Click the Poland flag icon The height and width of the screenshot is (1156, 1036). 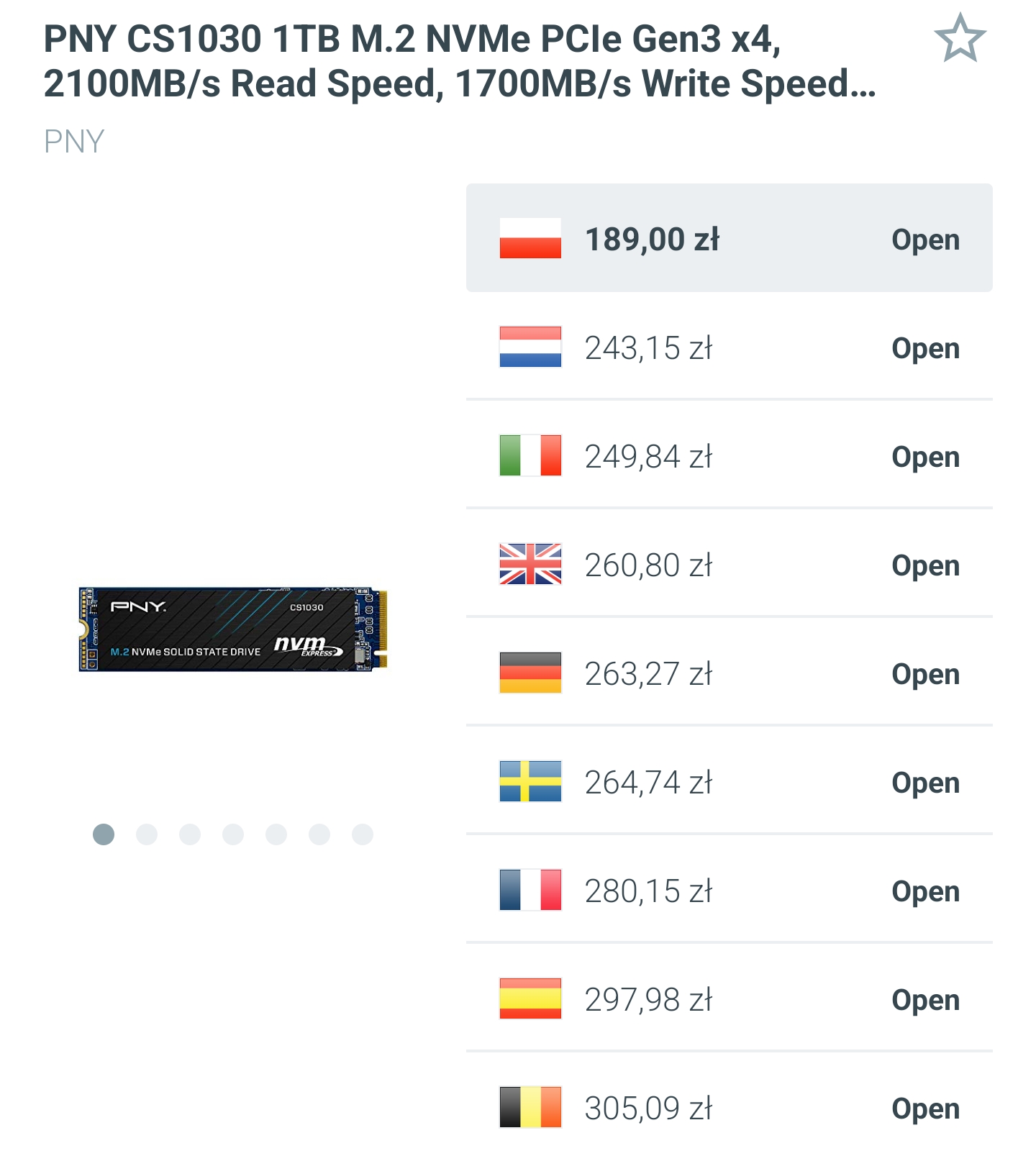[530, 238]
